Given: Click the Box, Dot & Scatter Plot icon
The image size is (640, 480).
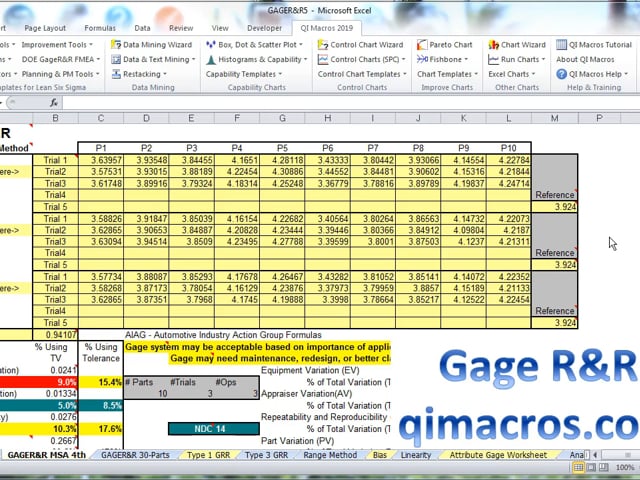Looking at the screenshot, I should pyautogui.click(x=211, y=44).
